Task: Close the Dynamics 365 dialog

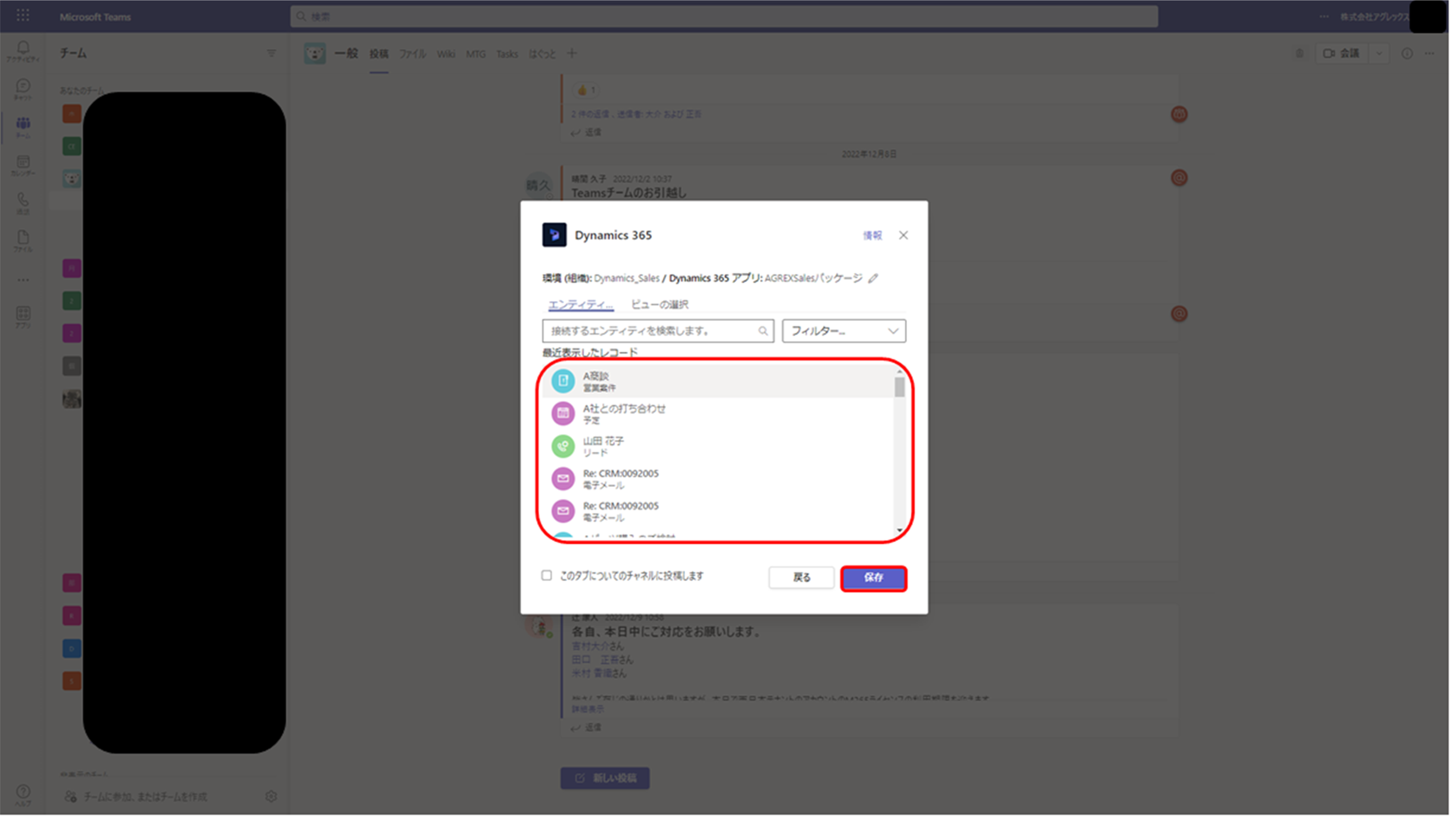Action: coord(904,235)
